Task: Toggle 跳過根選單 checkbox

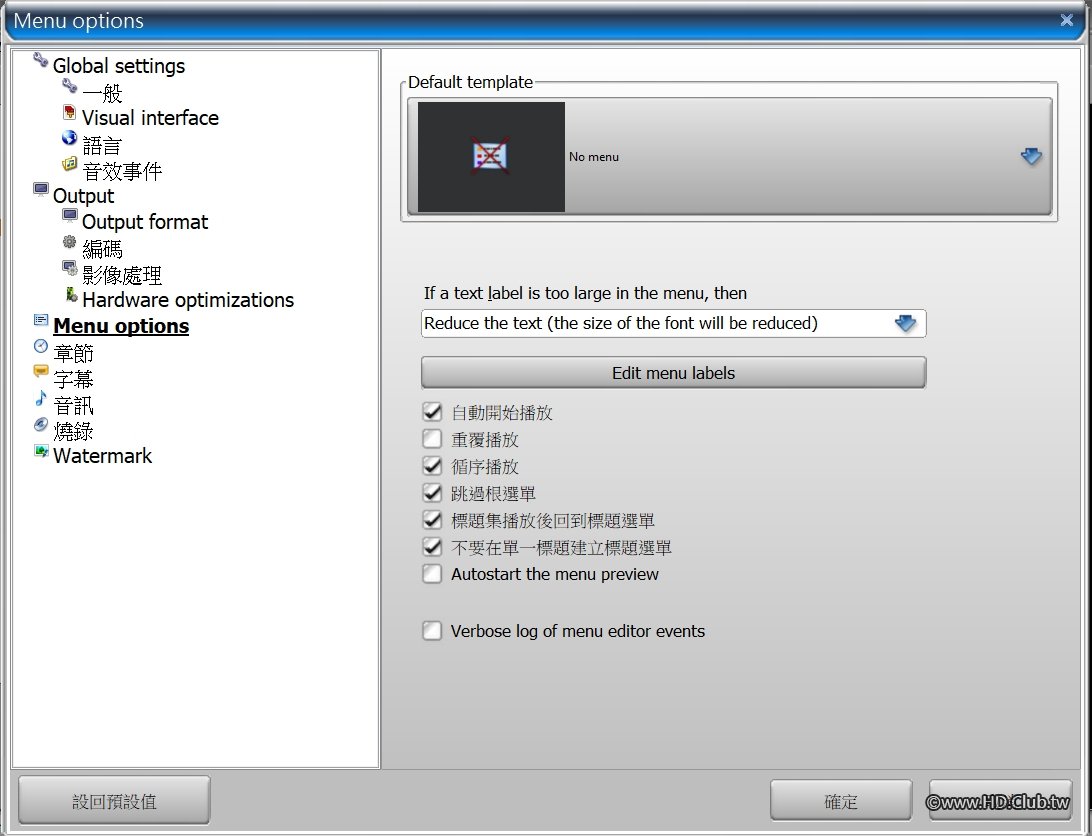Action: (432, 493)
